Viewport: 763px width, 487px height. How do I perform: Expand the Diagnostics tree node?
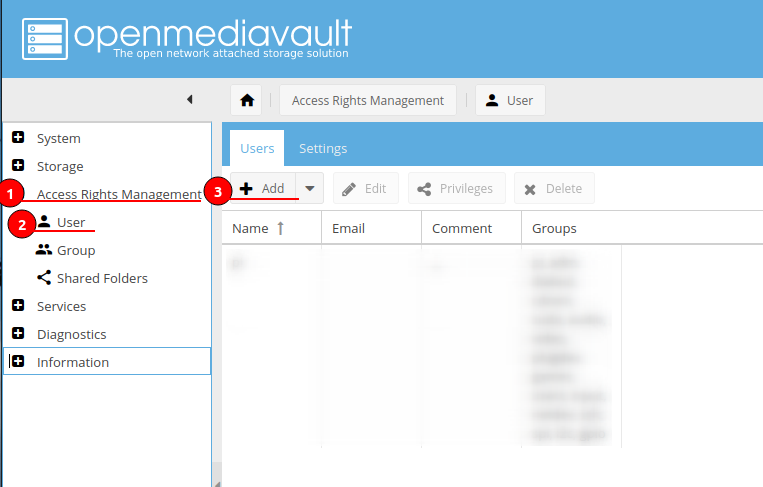pos(18,333)
